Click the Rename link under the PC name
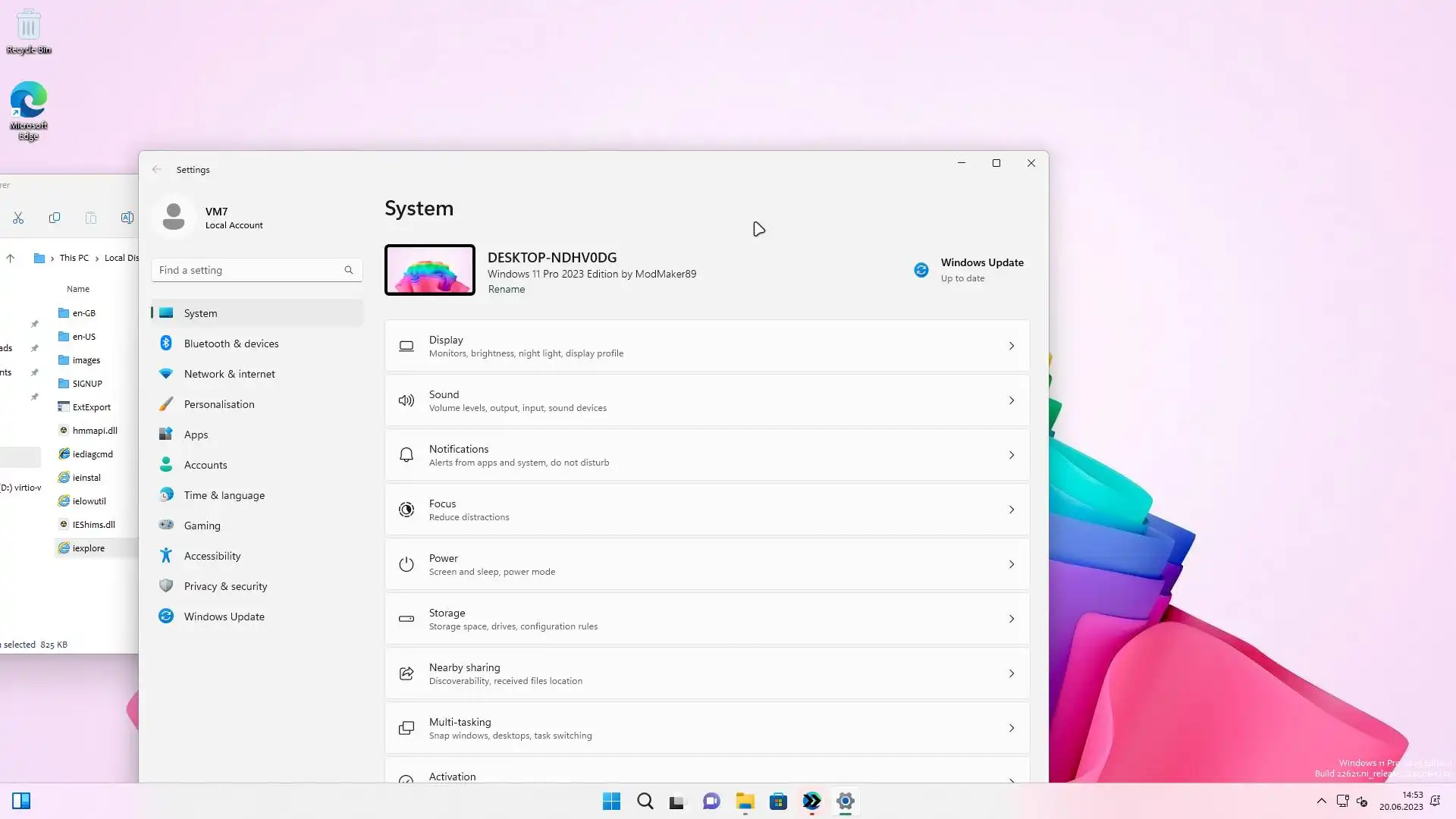This screenshot has height=819, width=1456. [x=506, y=289]
